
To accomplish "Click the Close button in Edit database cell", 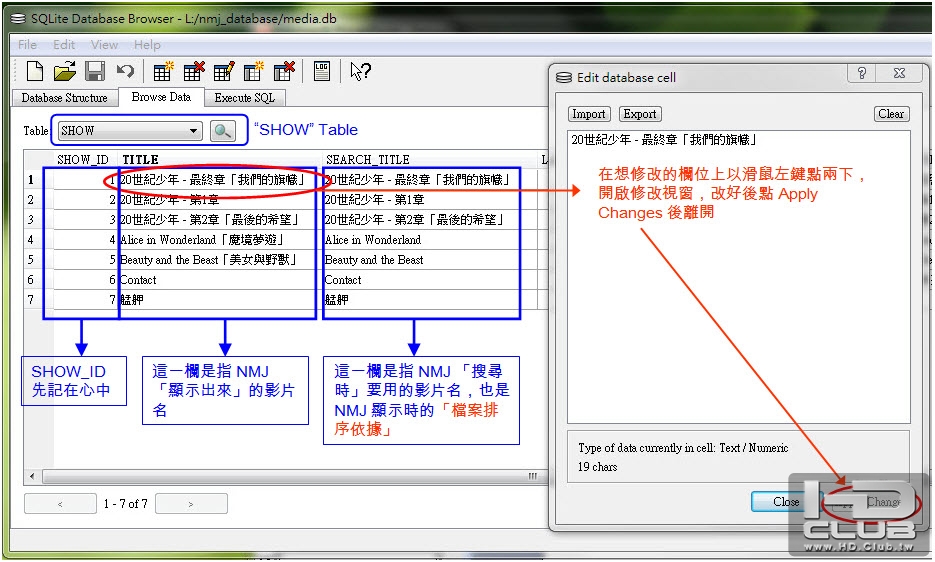I will point(786,502).
